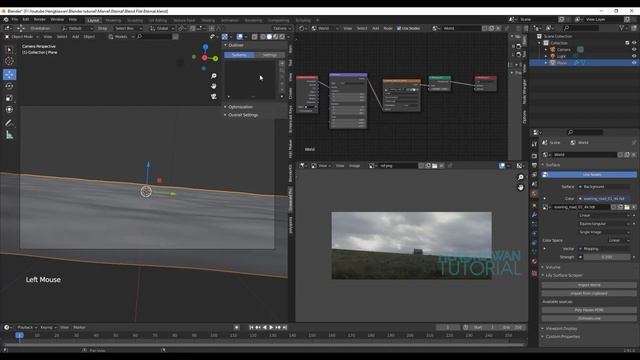
Task: Open the Render menu
Action: tap(40, 20)
